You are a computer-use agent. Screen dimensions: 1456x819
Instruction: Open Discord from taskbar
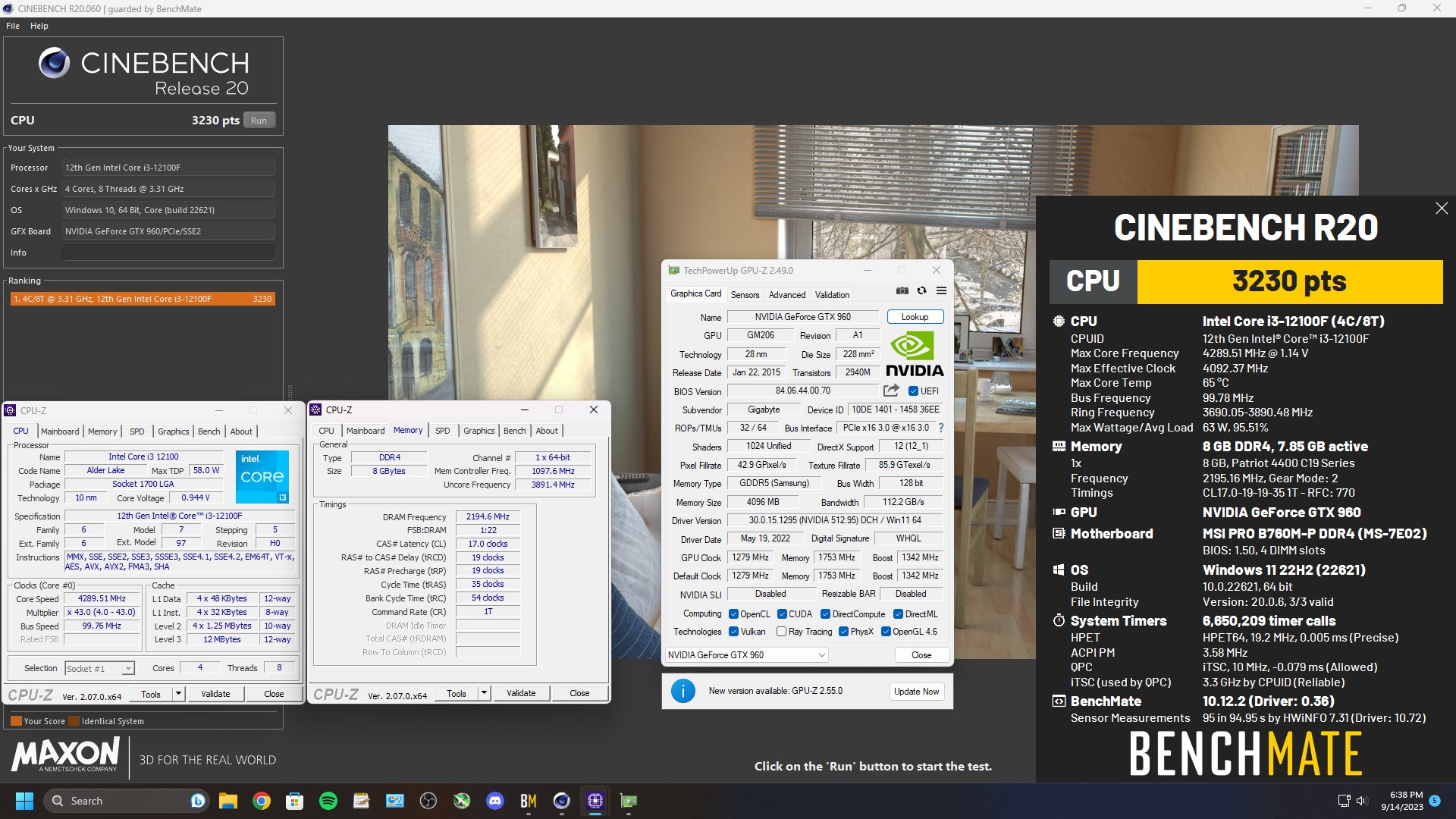(495, 801)
